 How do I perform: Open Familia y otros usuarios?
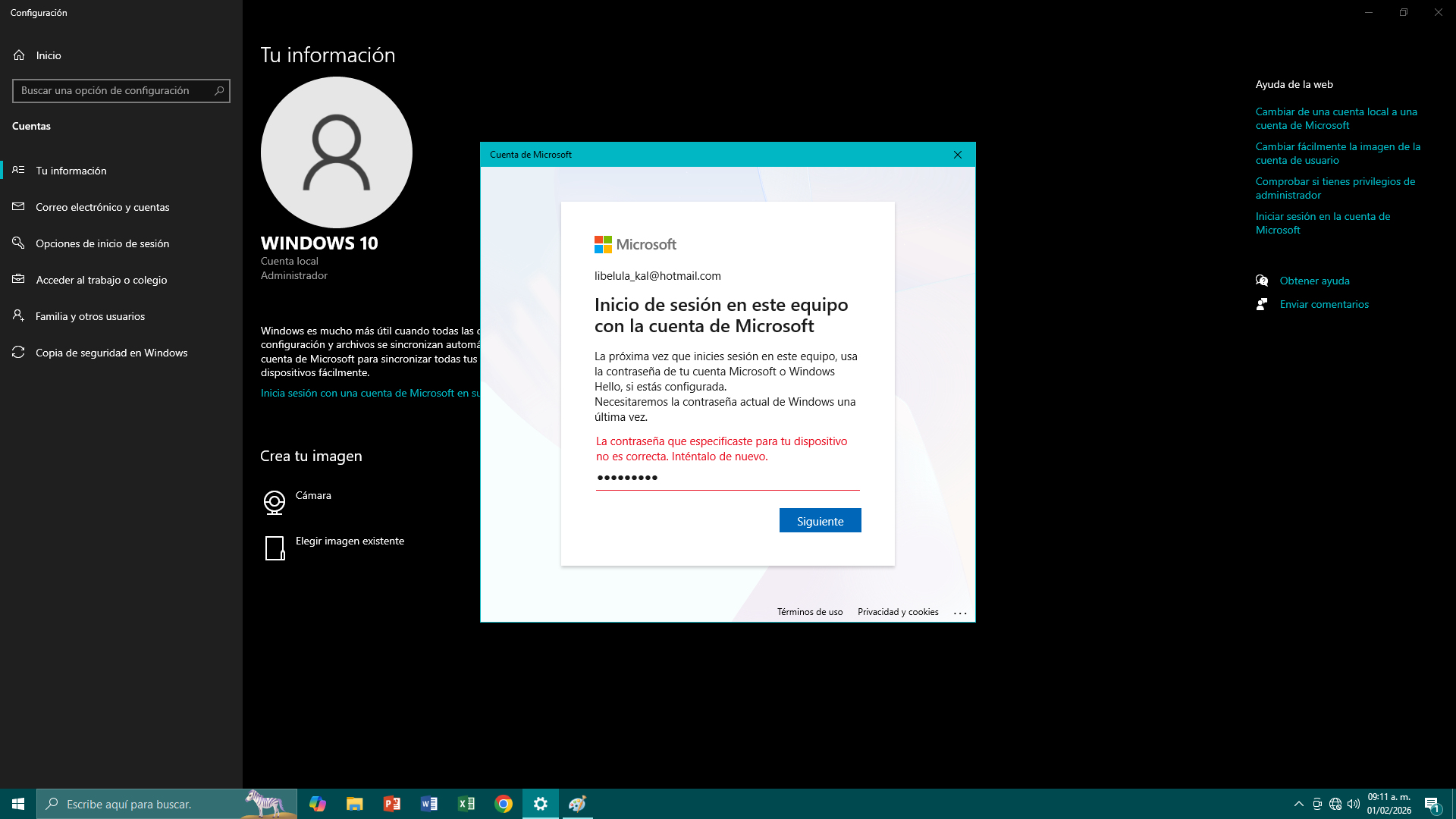click(121, 316)
